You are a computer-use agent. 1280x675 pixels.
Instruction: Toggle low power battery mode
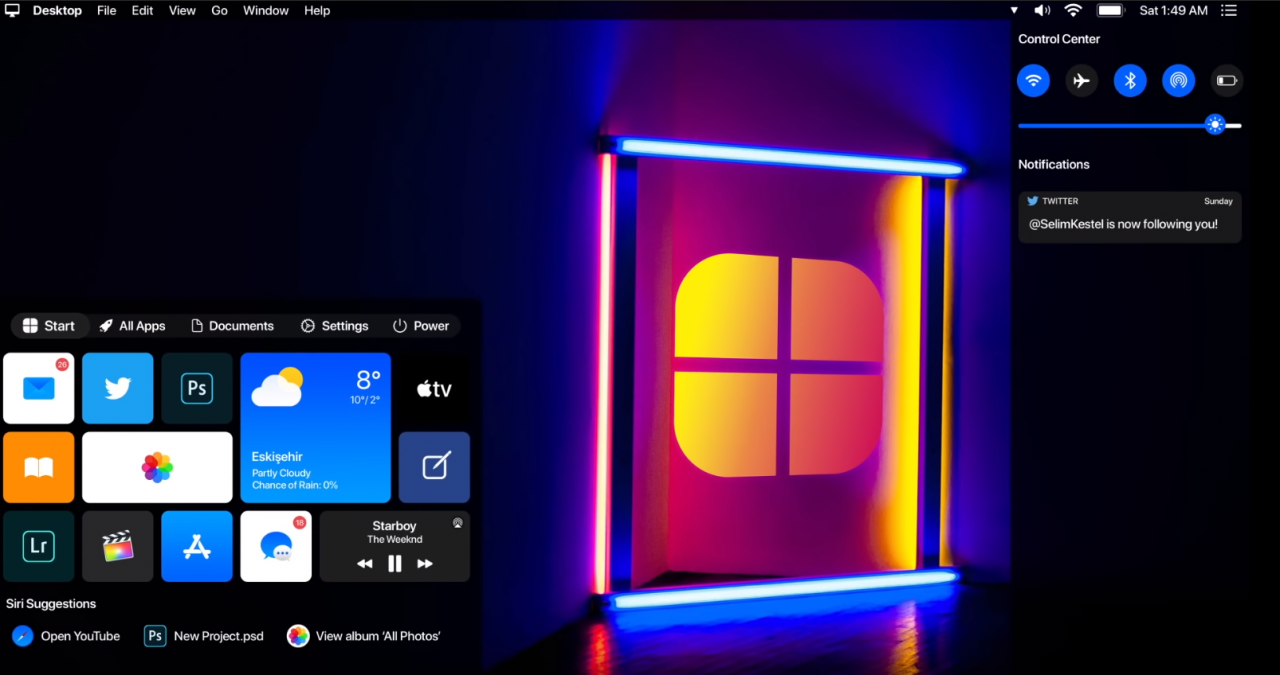1227,80
